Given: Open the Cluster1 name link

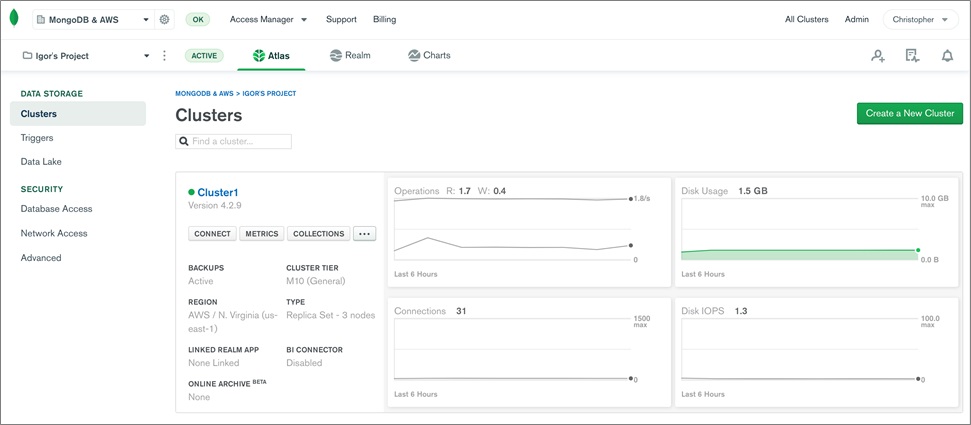Looking at the screenshot, I should (x=217, y=193).
